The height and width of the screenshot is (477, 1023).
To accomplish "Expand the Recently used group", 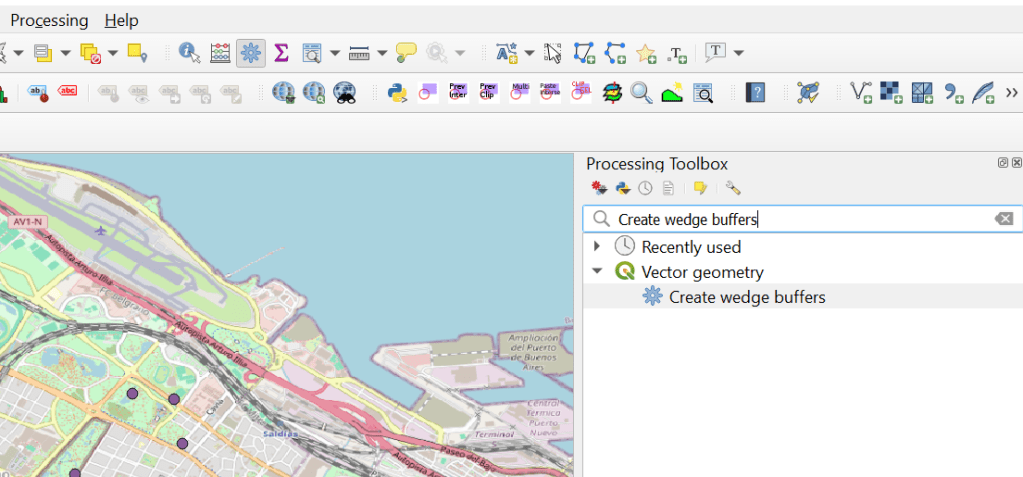I will click(598, 246).
